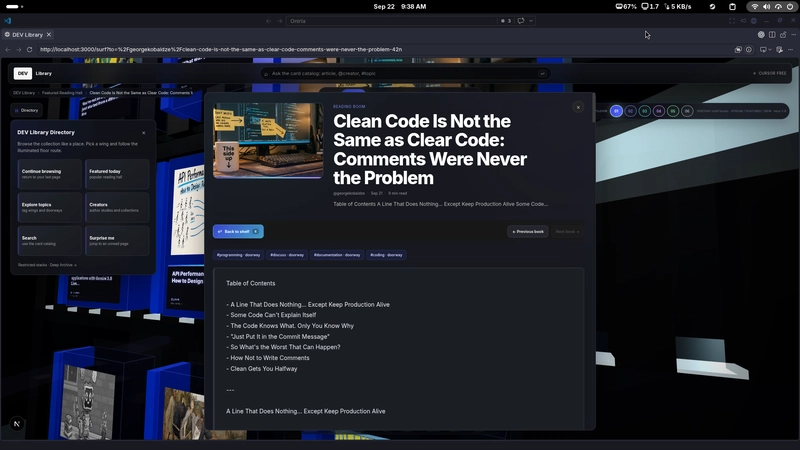Click the Next.js N badge at bottom left
800x450 pixels.
coord(17,423)
